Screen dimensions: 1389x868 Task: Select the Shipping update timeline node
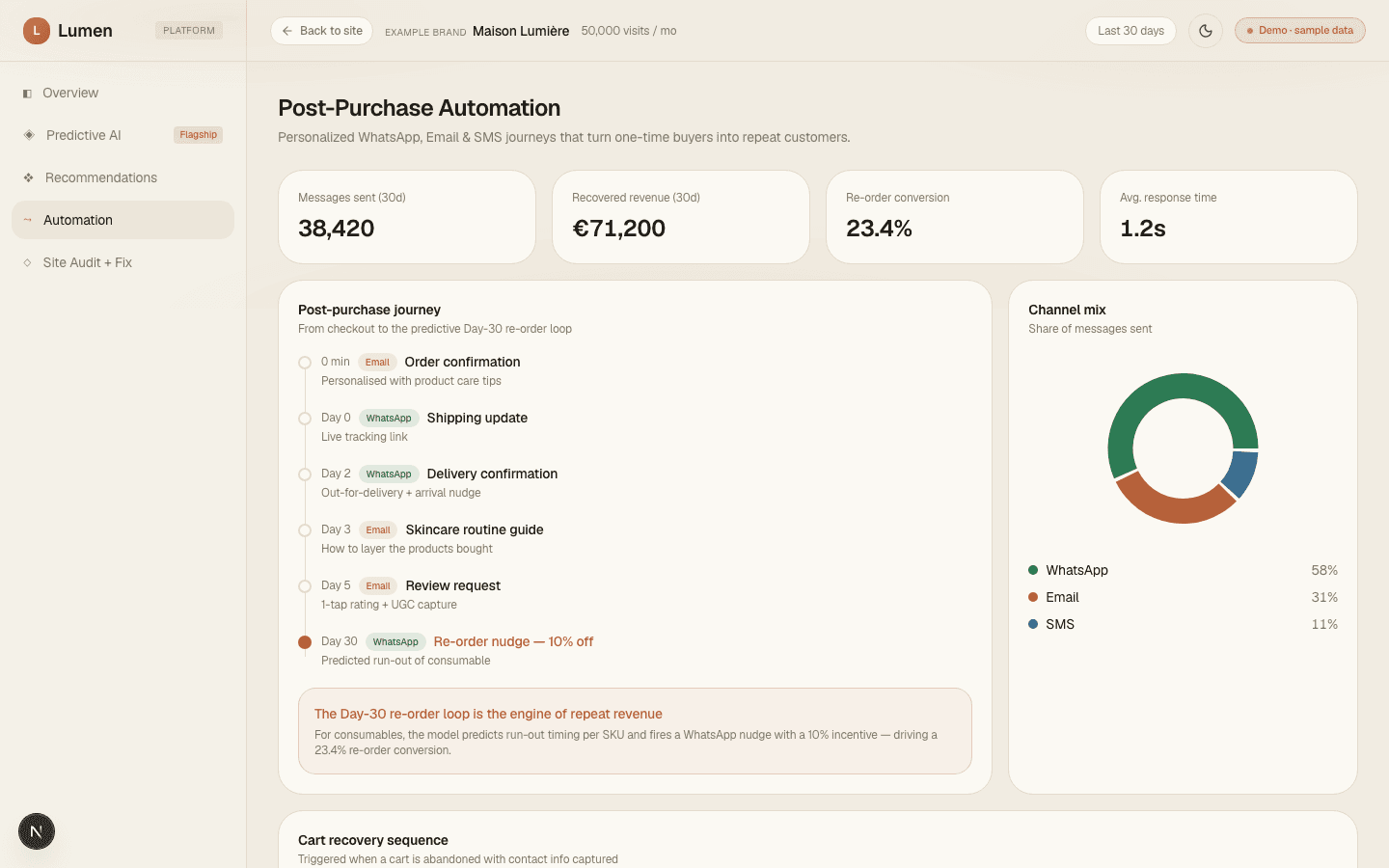click(x=305, y=419)
